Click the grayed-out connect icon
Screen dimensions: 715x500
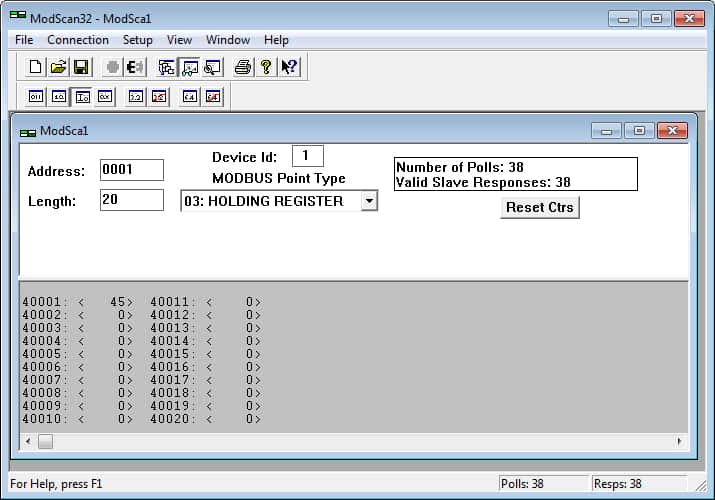point(112,67)
